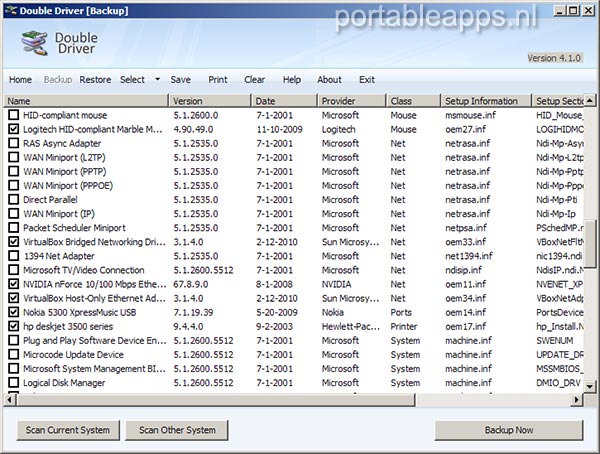Screen dimensions: 600x454
Task: Uncheck VirtualBox Host-Only Ethernet Adapter checkbox
Action: [13, 298]
